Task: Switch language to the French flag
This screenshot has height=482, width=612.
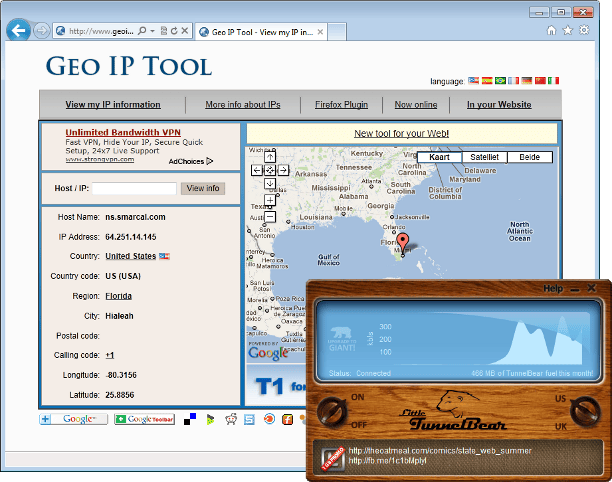Action: pyautogui.click(x=513, y=80)
